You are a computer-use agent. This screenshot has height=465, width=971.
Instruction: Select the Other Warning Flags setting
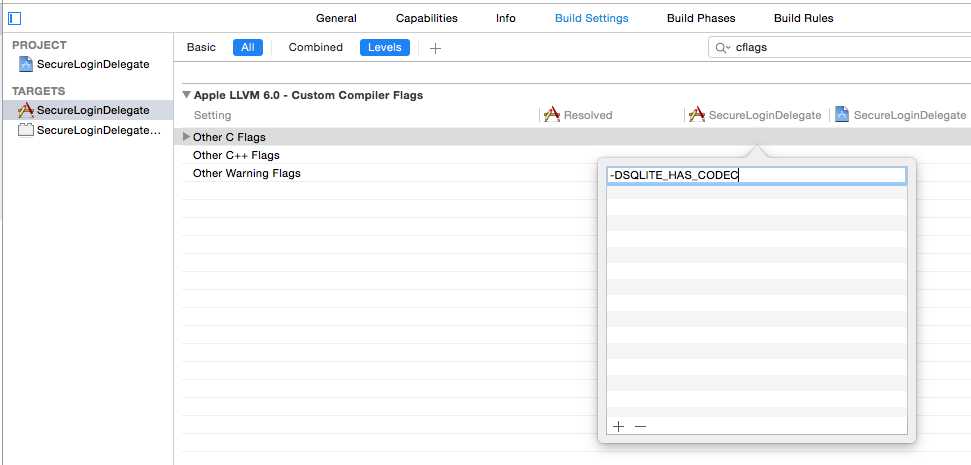click(x=246, y=173)
